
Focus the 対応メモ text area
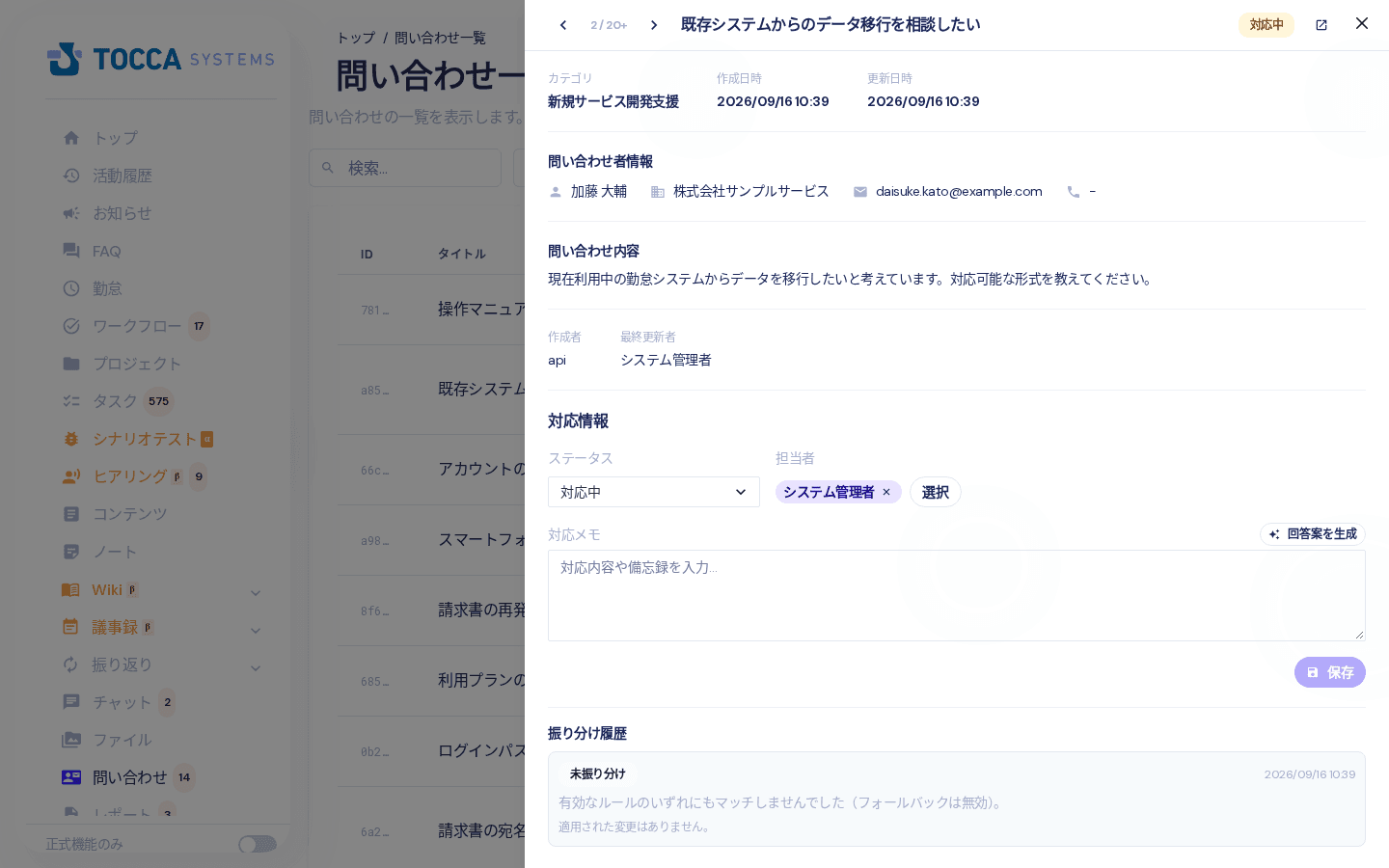[x=957, y=595]
